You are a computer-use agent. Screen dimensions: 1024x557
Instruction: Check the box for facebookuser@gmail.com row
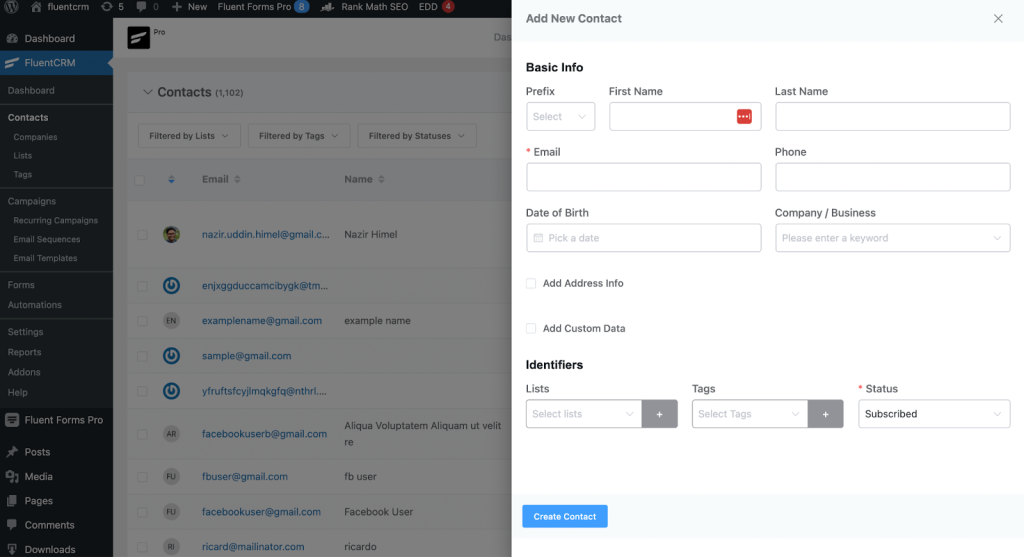[x=142, y=512]
